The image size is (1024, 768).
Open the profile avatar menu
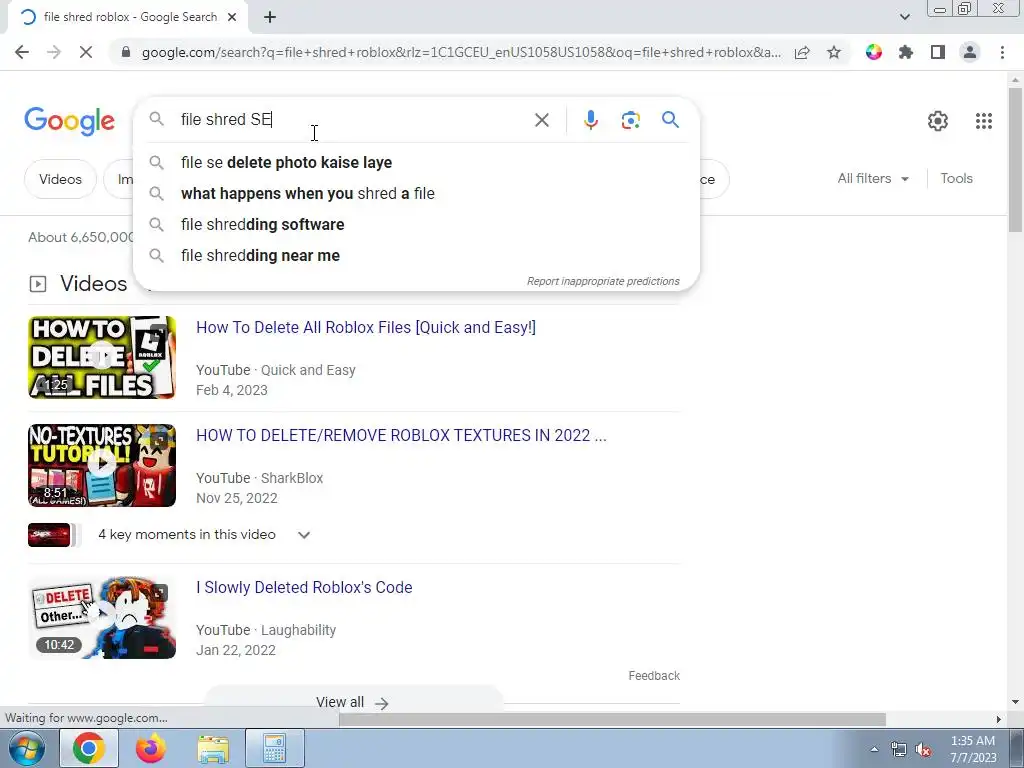(970, 52)
